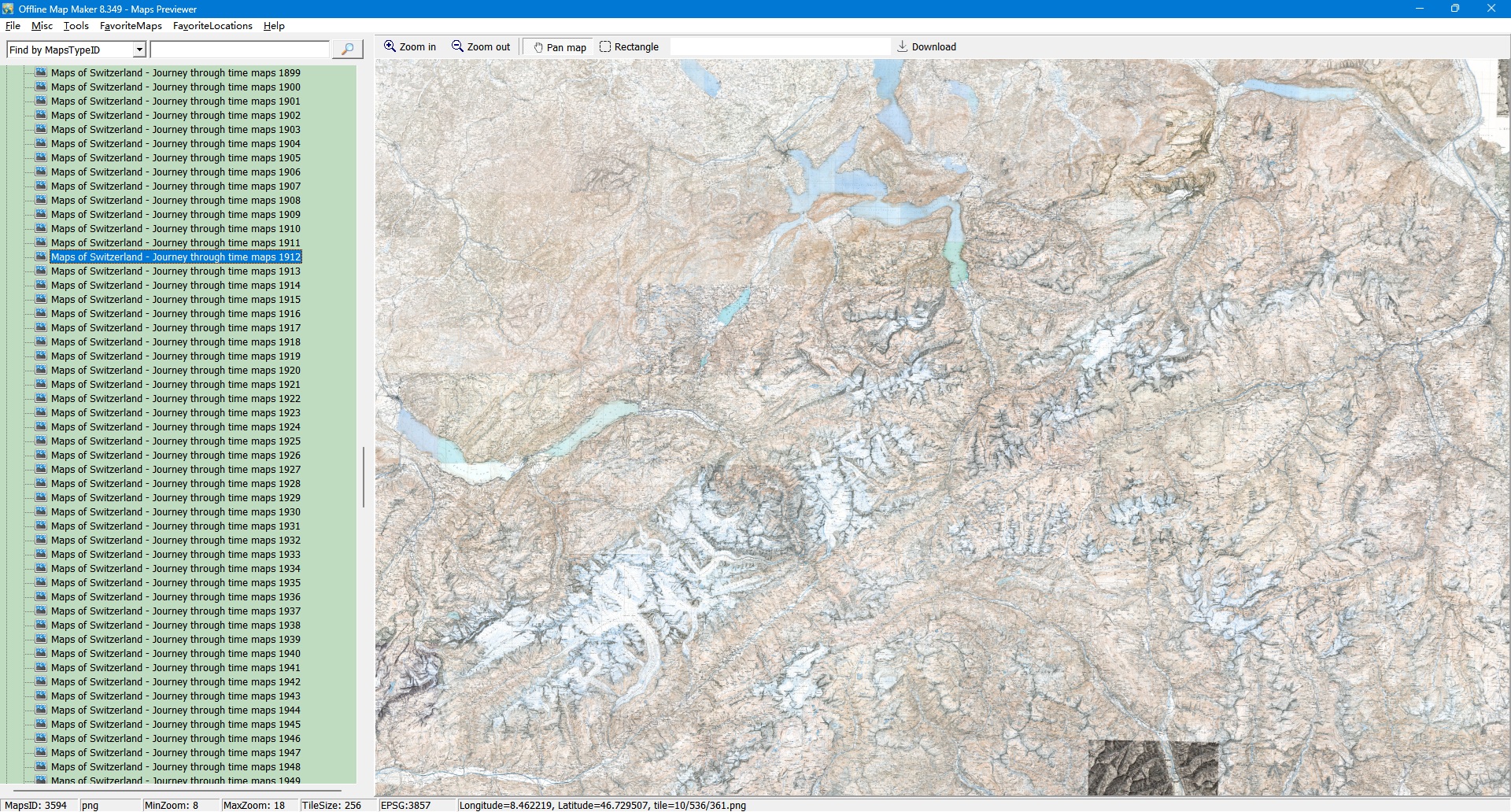
Task: Open the Tools menu
Action: (x=76, y=26)
